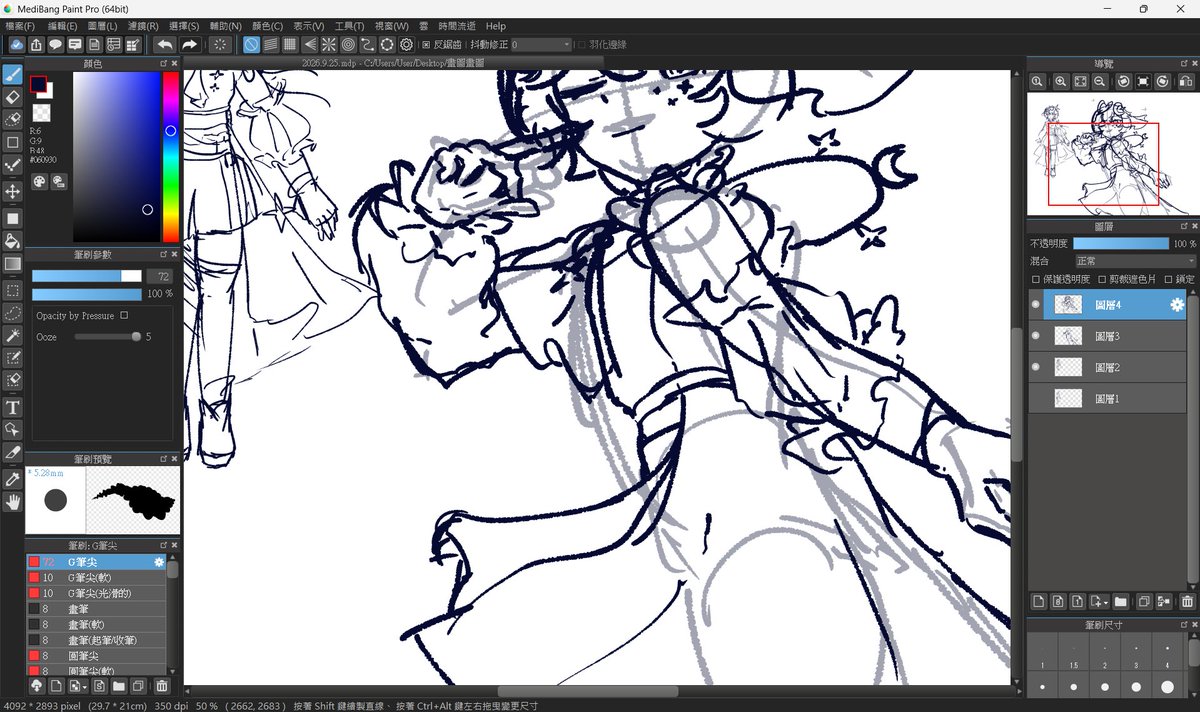
Task: Fit canvas to window in navigator
Action: (1080, 81)
